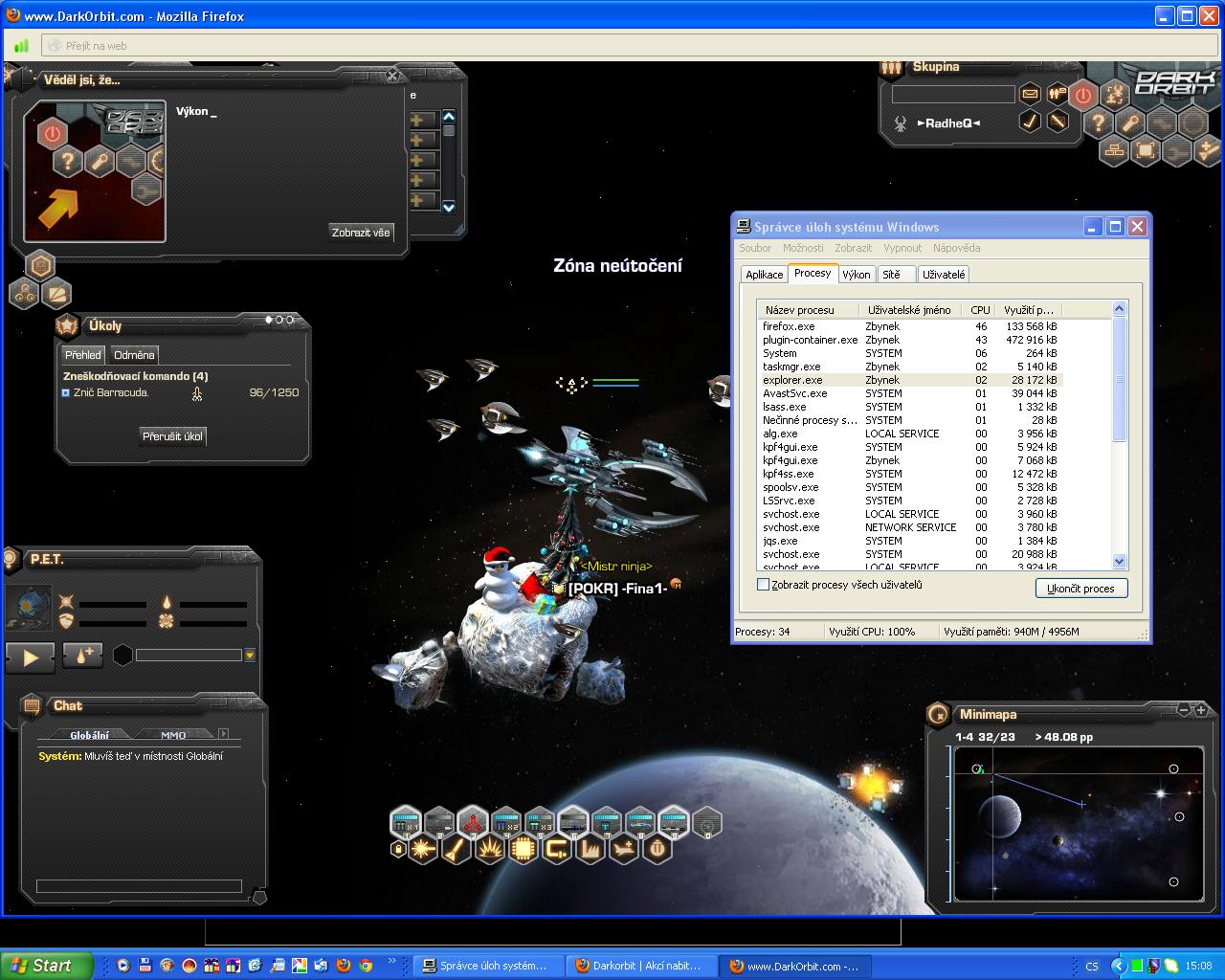Viewport: 1225px width, 980px height.
Task: Activate quickbar slot 3 red formation
Action: click(473, 821)
